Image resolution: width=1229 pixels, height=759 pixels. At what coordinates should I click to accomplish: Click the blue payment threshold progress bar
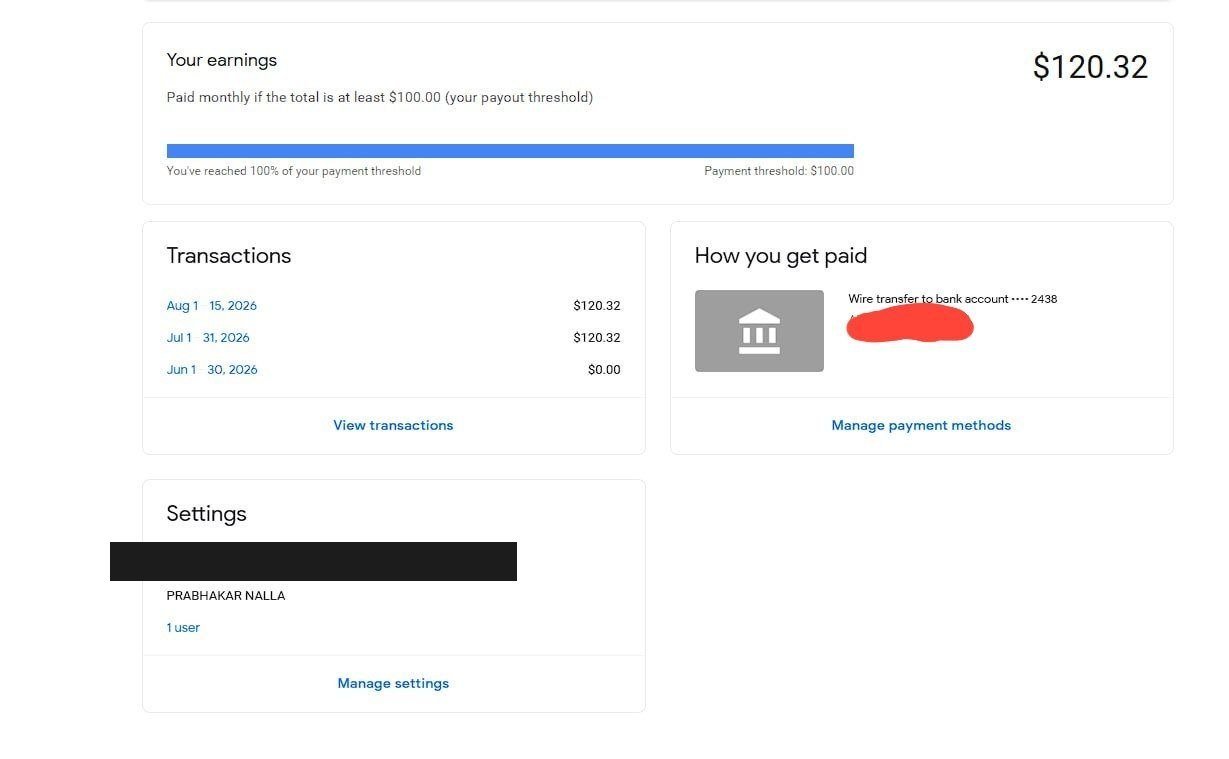(510, 151)
